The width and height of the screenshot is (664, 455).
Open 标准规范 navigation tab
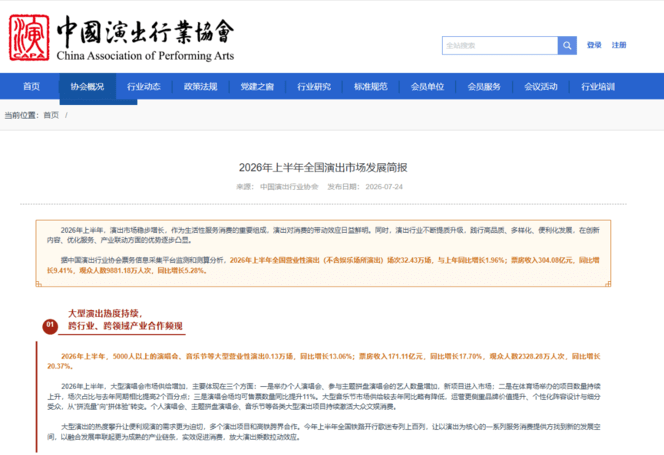(371, 86)
